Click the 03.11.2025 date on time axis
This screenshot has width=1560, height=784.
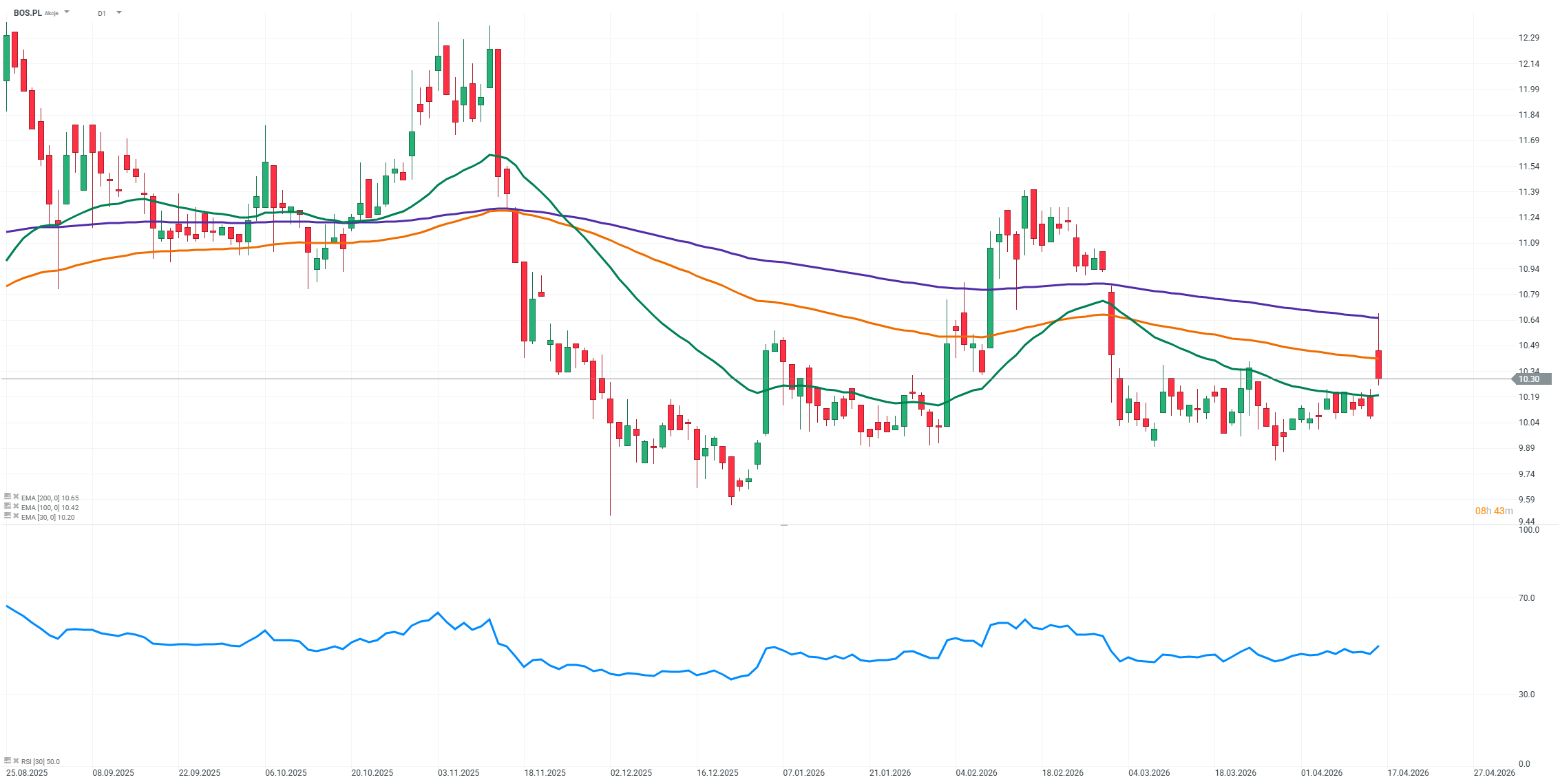click(458, 773)
